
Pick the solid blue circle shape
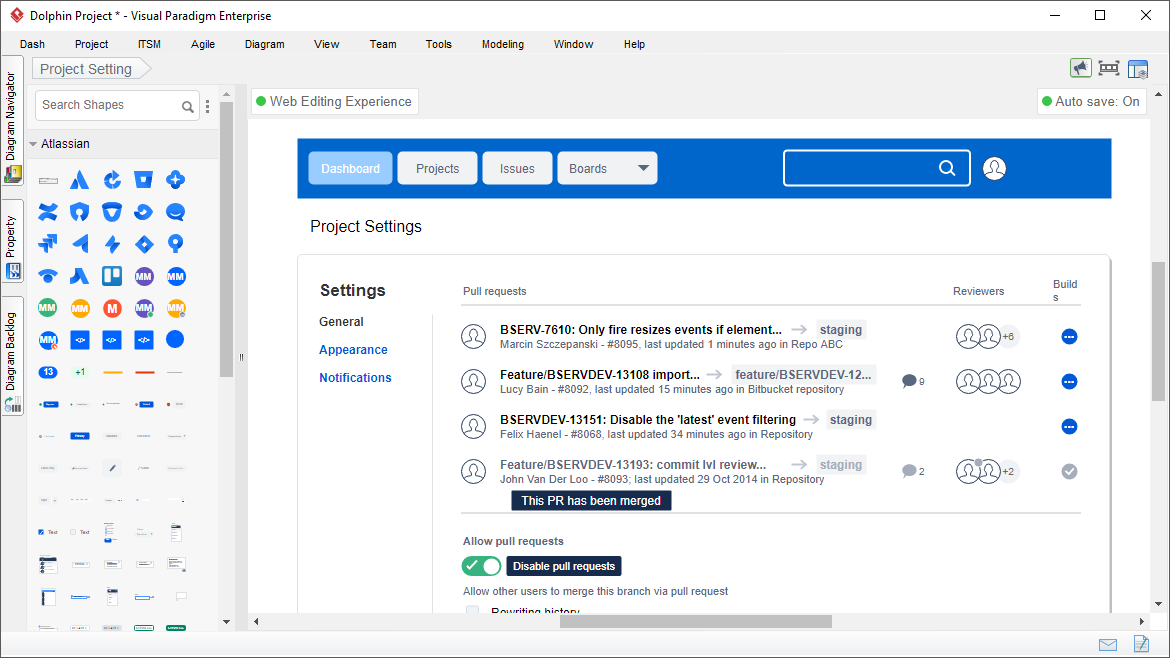[175, 339]
